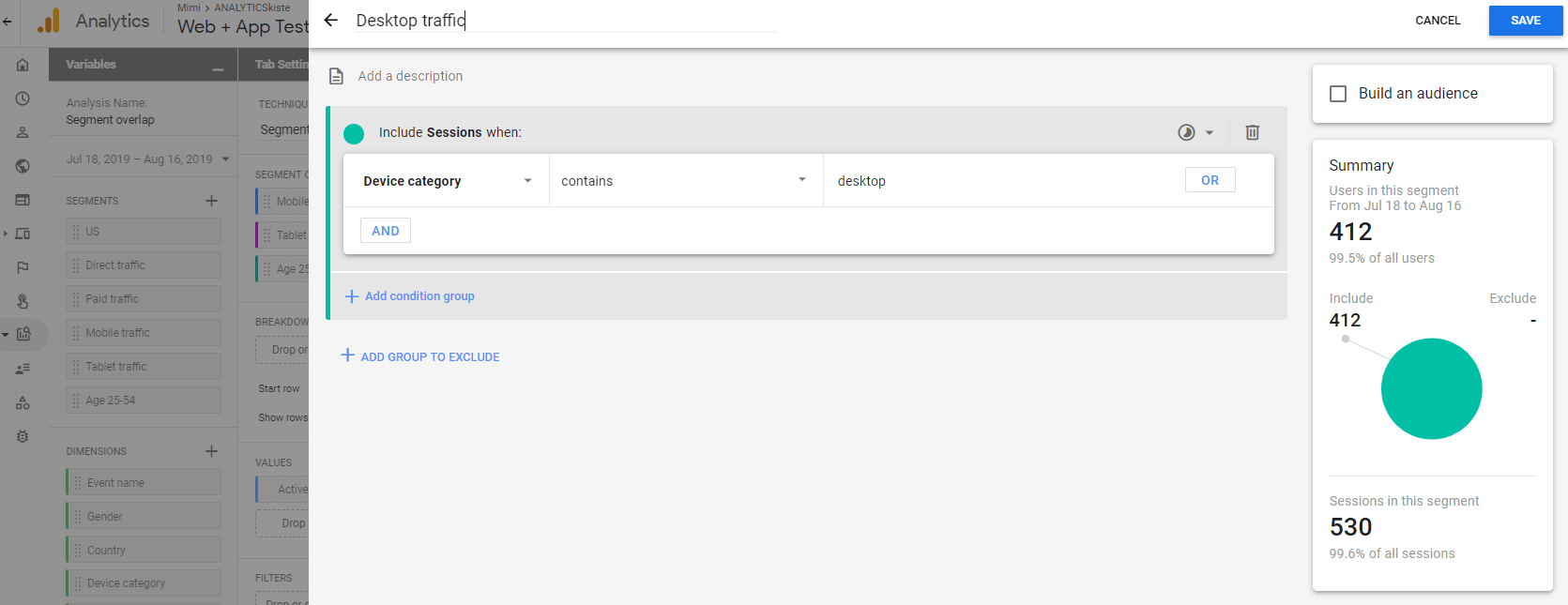1568x605 pixels.
Task: Enable the Build an audience checkbox
Action: pos(1338,94)
